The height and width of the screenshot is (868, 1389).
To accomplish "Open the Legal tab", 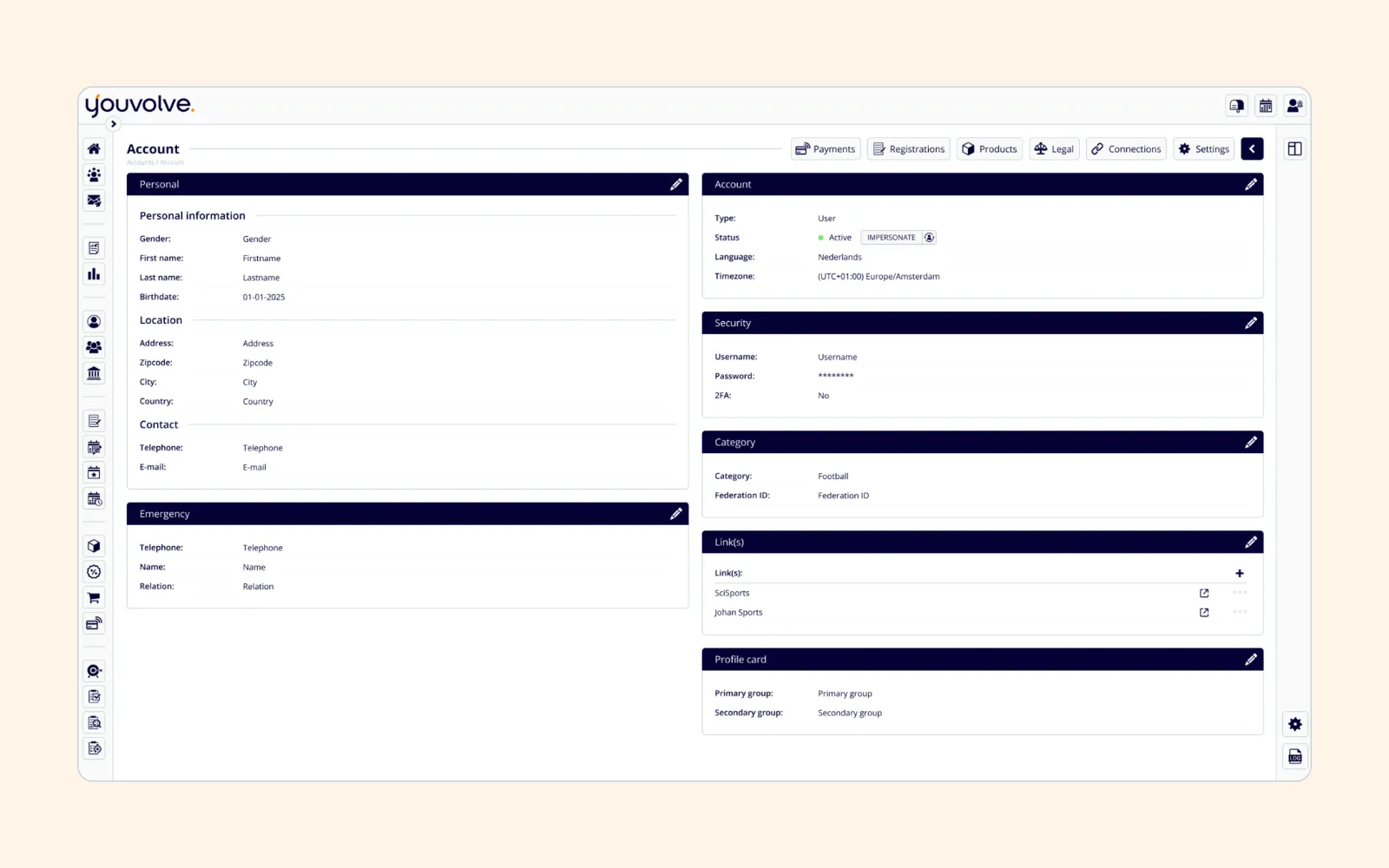I will tap(1054, 149).
